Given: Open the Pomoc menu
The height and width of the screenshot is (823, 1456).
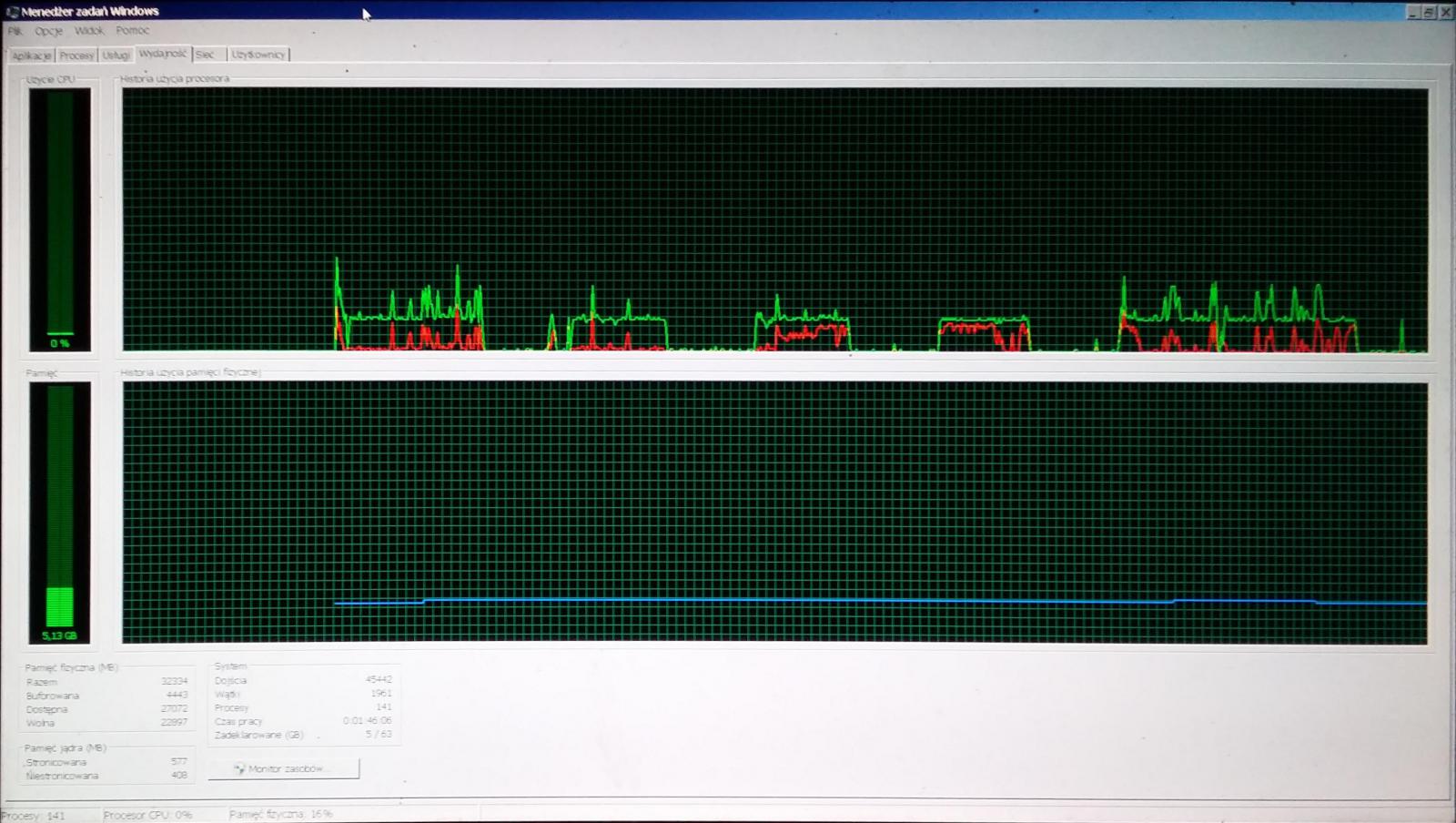Looking at the screenshot, I should coord(132,31).
